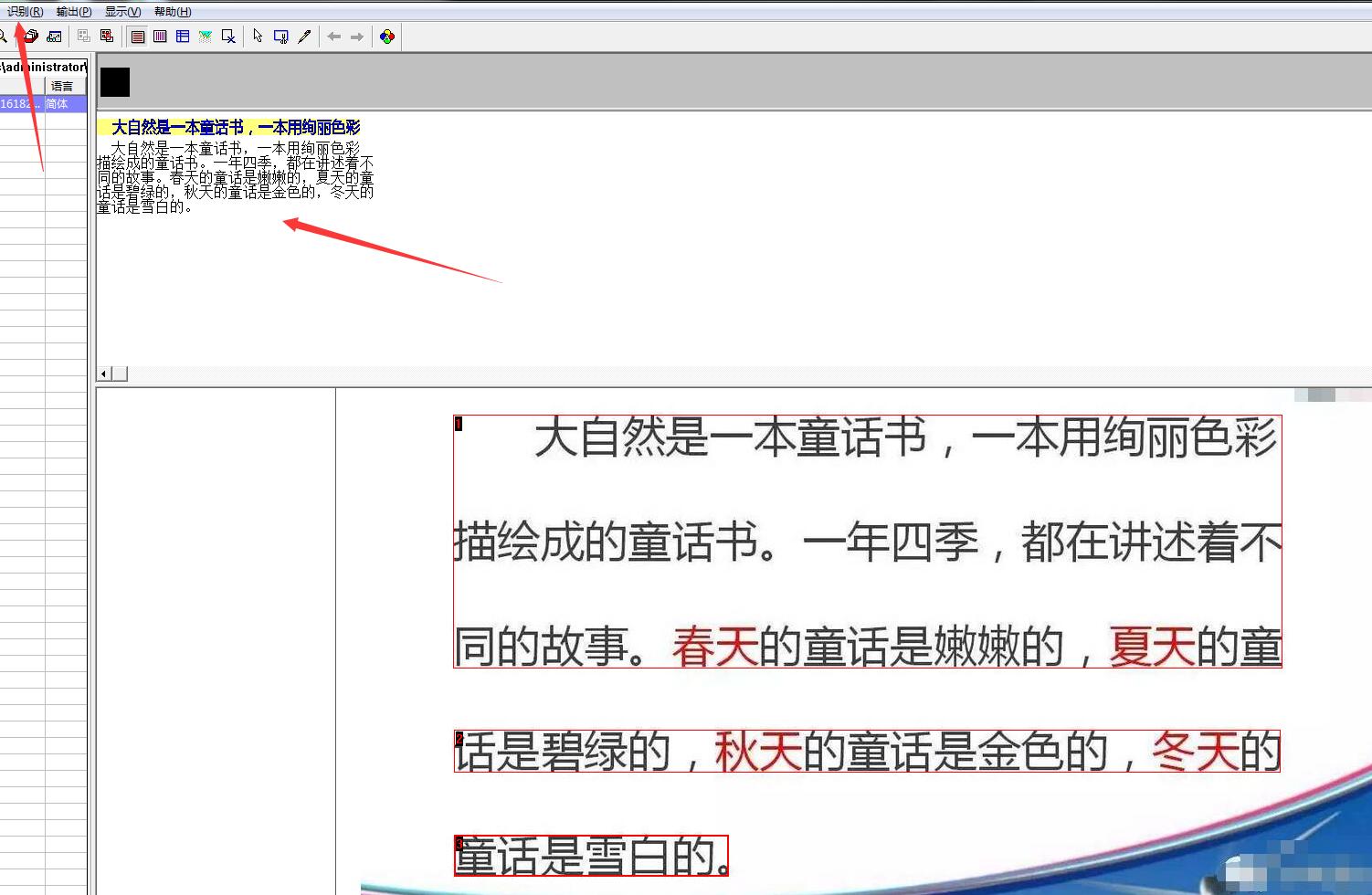Click the horizontal scrollbar left arrow
The width and height of the screenshot is (1372, 895).
tap(103, 374)
